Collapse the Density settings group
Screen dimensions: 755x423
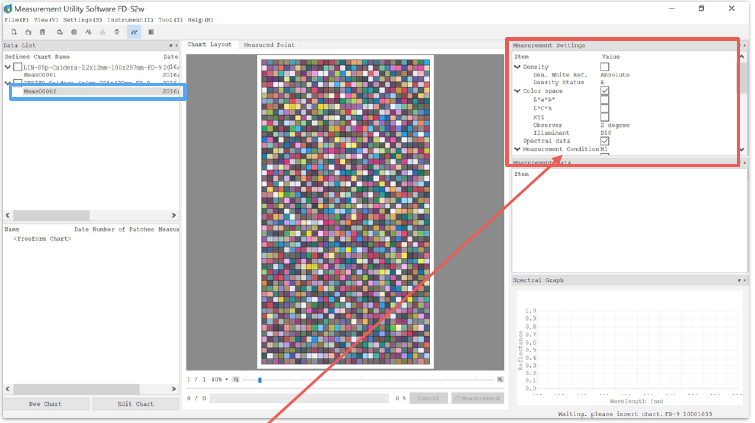[517, 66]
